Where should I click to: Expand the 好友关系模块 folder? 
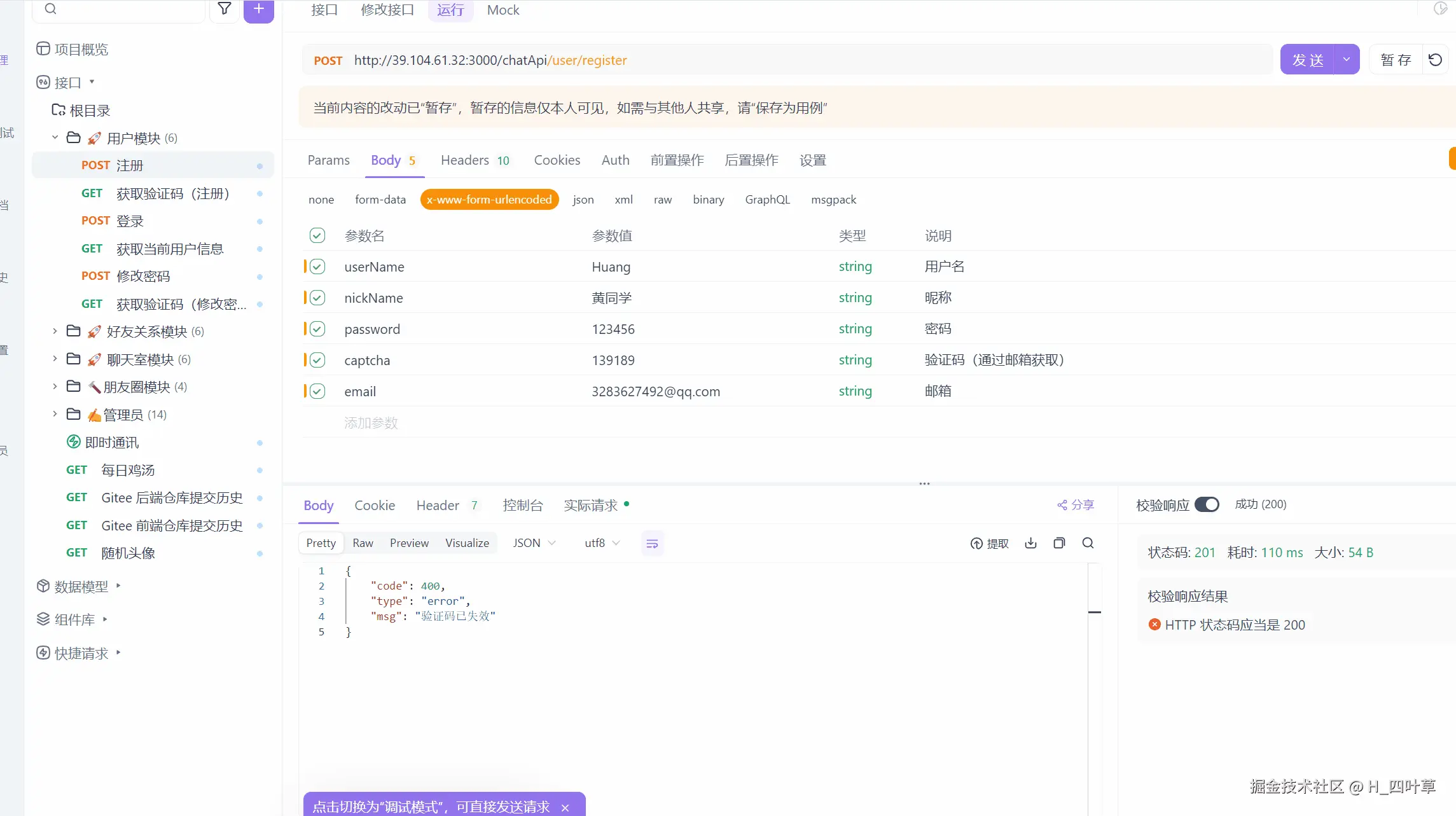coord(55,331)
